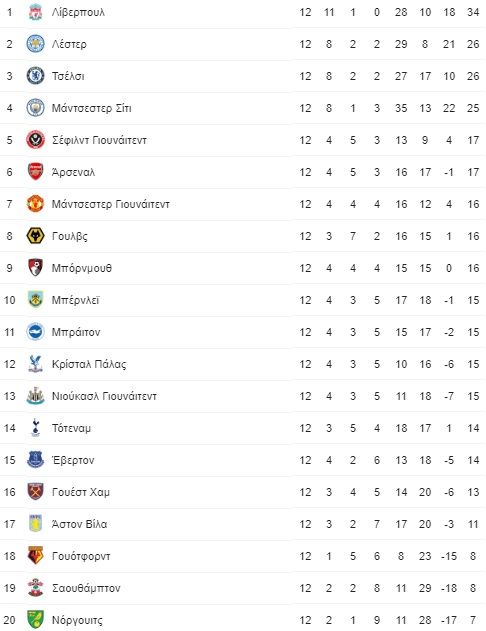
Task: Click the Tottenham cockerel crest icon
Action: click(35, 428)
